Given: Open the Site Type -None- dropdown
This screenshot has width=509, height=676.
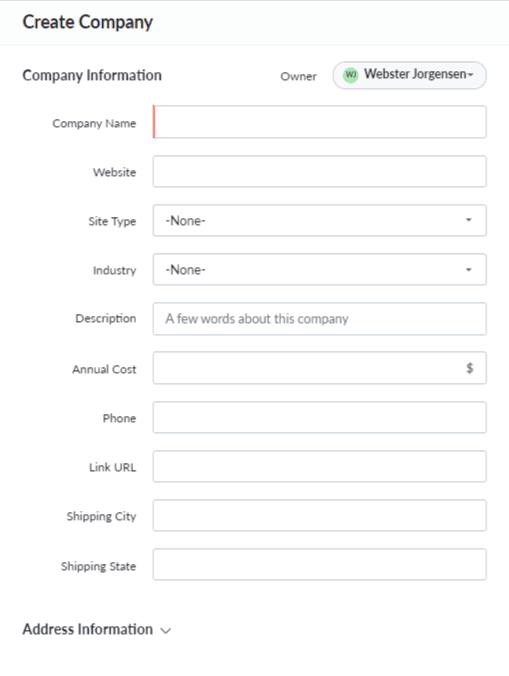Looking at the screenshot, I should [x=319, y=220].
